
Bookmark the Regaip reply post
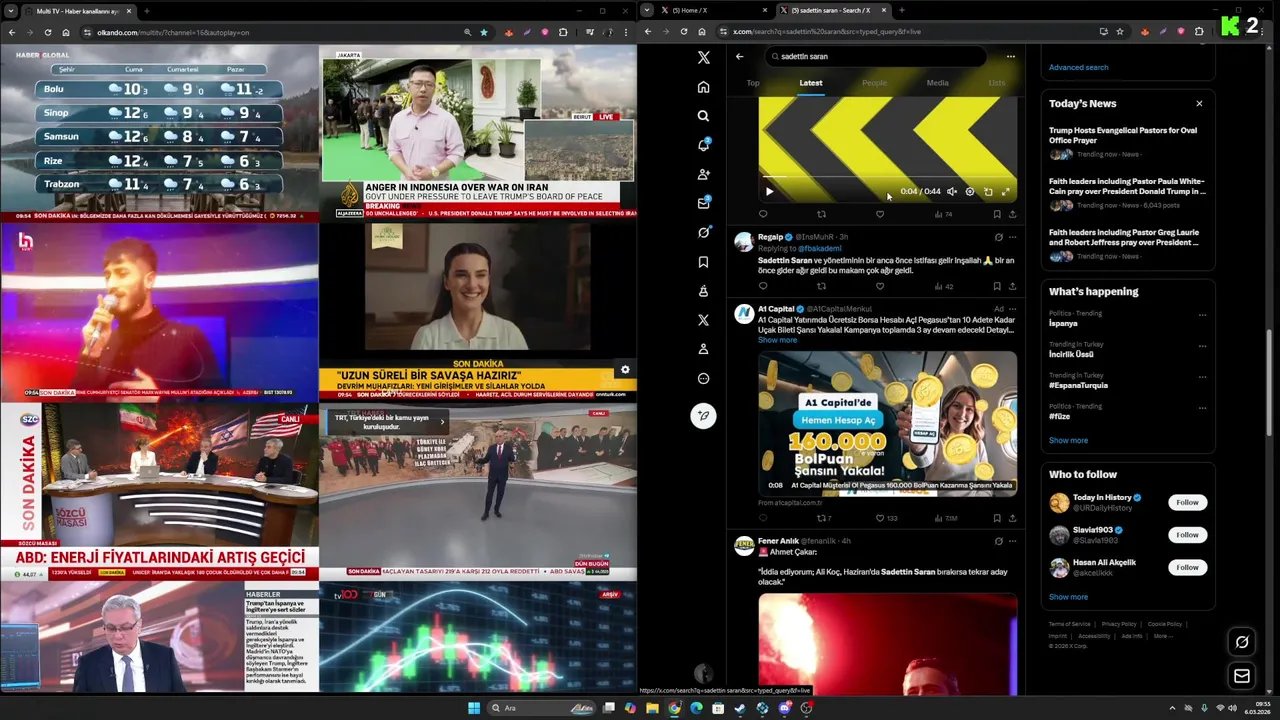click(997, 286)
